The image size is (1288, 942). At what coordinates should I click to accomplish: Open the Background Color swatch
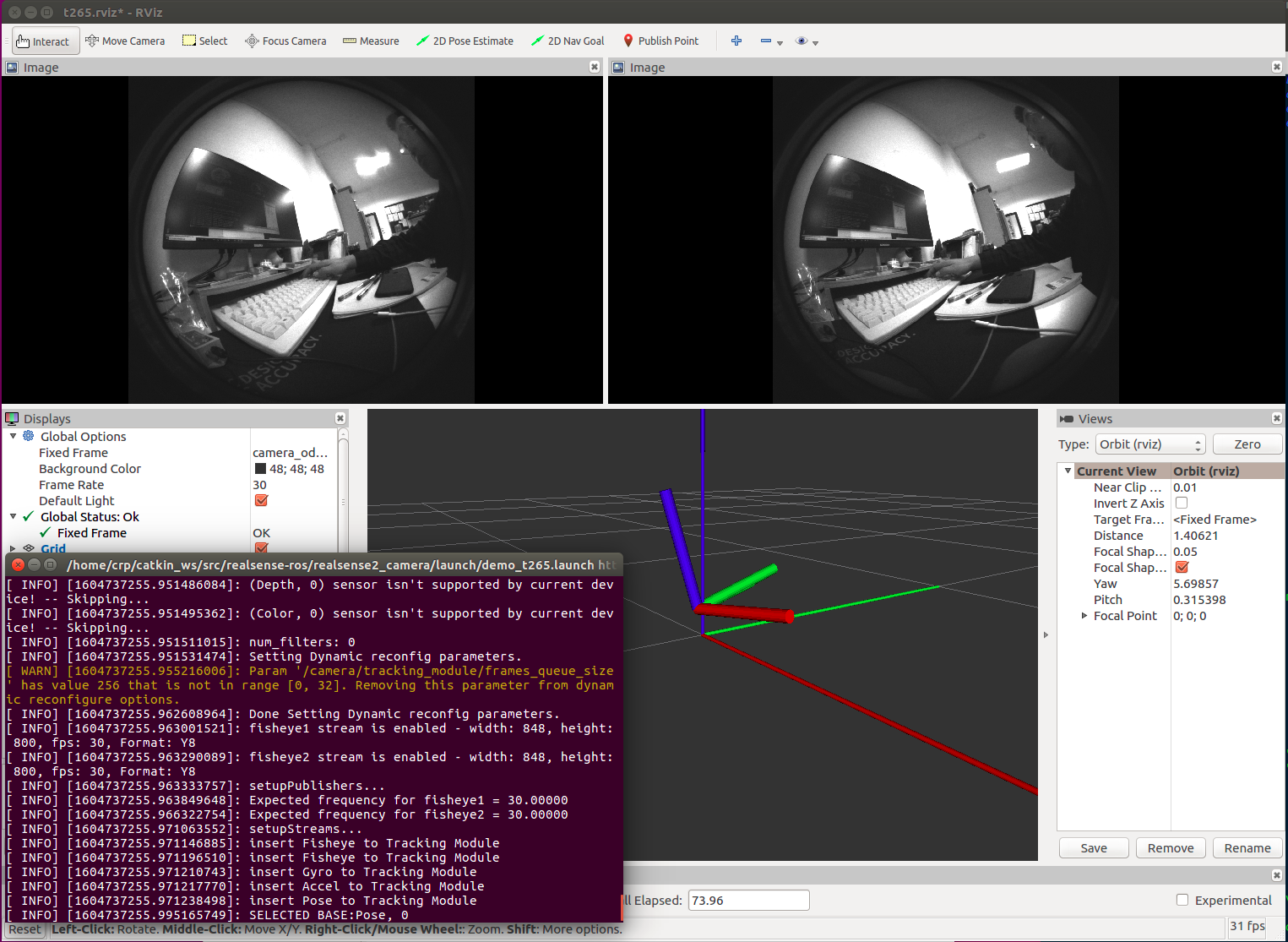pyautogui.click(x=259, y=468)
